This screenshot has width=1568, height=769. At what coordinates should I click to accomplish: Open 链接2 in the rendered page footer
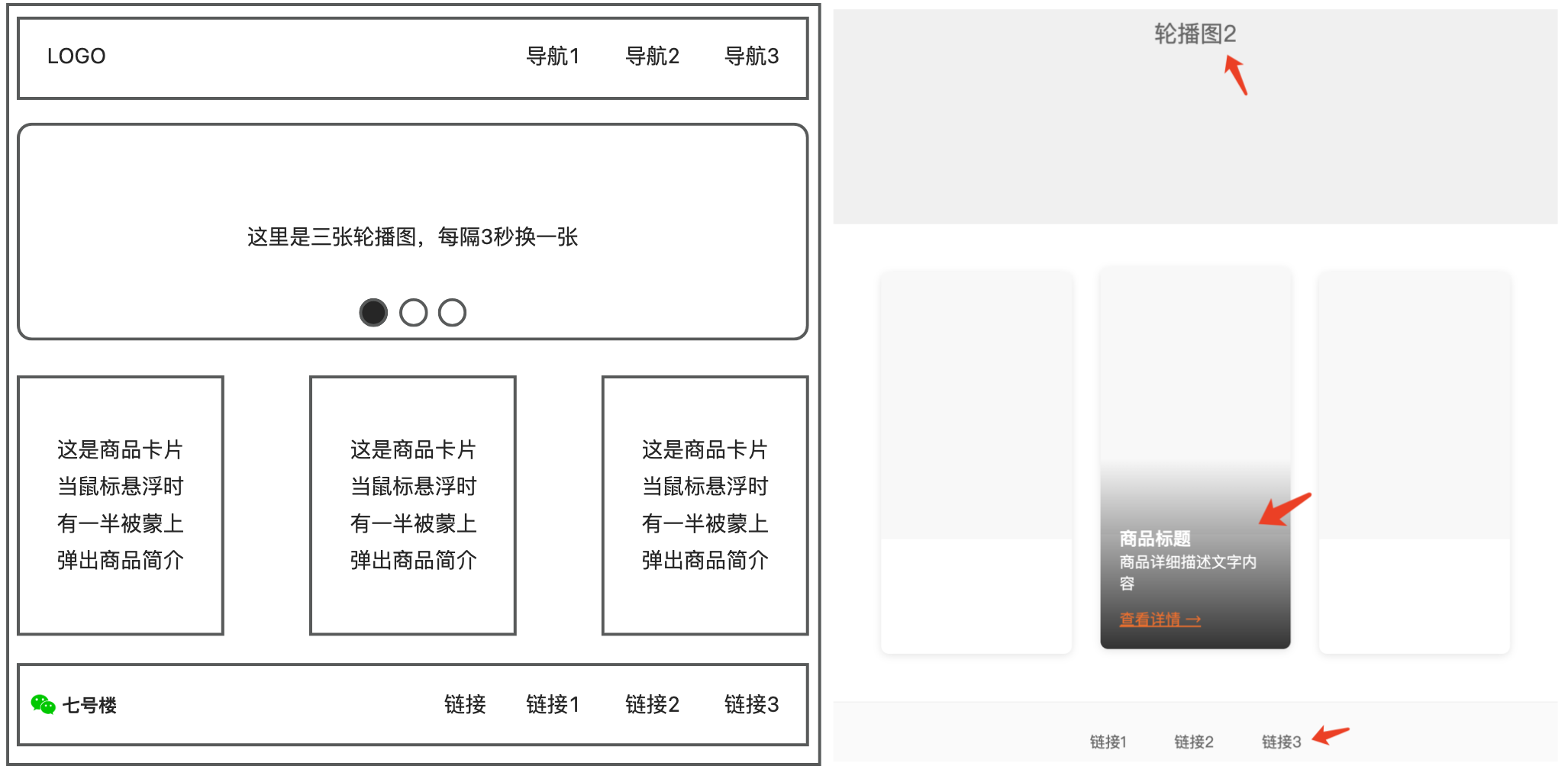pyautogui.click(x=1194, y=742)
